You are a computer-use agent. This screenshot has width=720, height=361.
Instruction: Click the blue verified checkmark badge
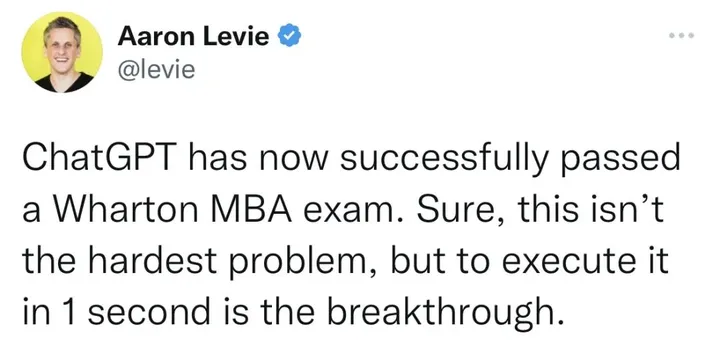point(289,36)
